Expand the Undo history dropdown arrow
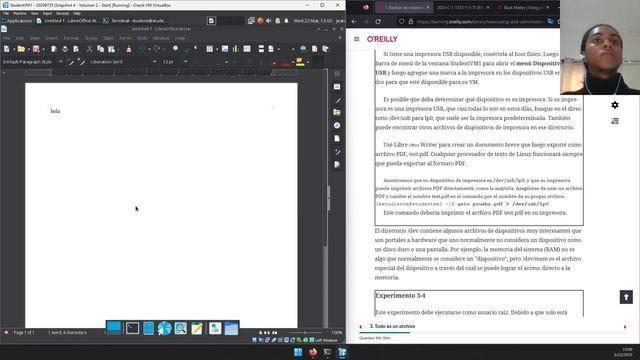The image size is (640, 360). coord(148,49)
